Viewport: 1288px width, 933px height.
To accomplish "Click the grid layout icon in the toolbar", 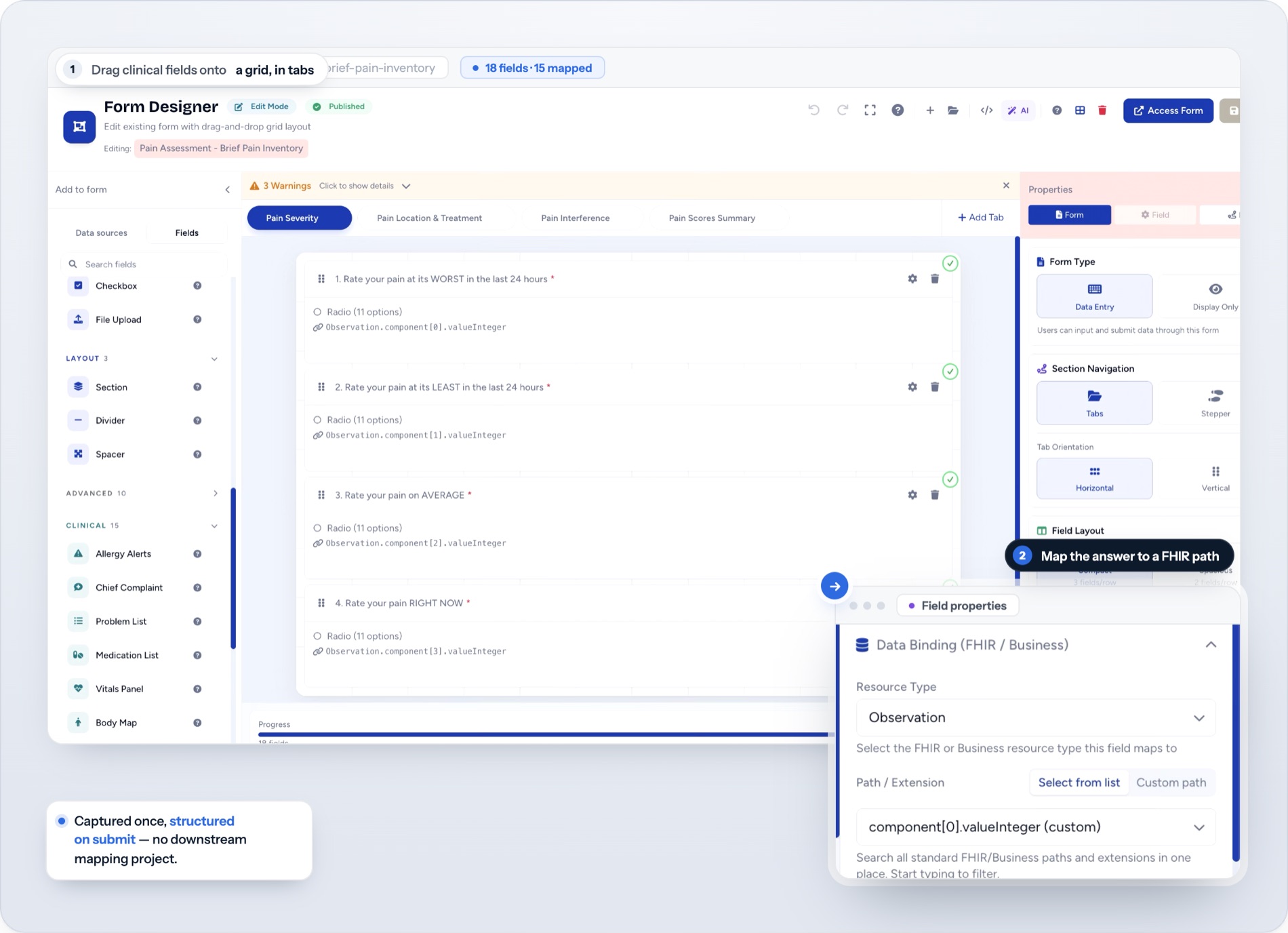I will pyautogui.click(x=1080, y=110).
